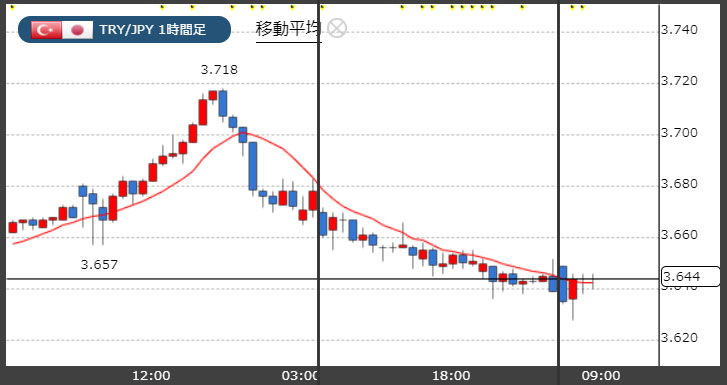727x385 pixels.
Task: Click the Turkish flag icon
Action: pos(46,30)
